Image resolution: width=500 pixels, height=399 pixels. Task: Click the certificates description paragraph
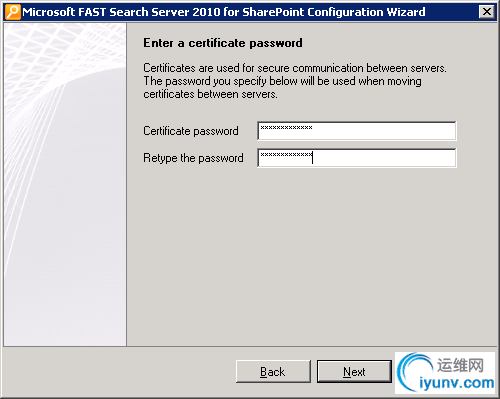[295, 81]
